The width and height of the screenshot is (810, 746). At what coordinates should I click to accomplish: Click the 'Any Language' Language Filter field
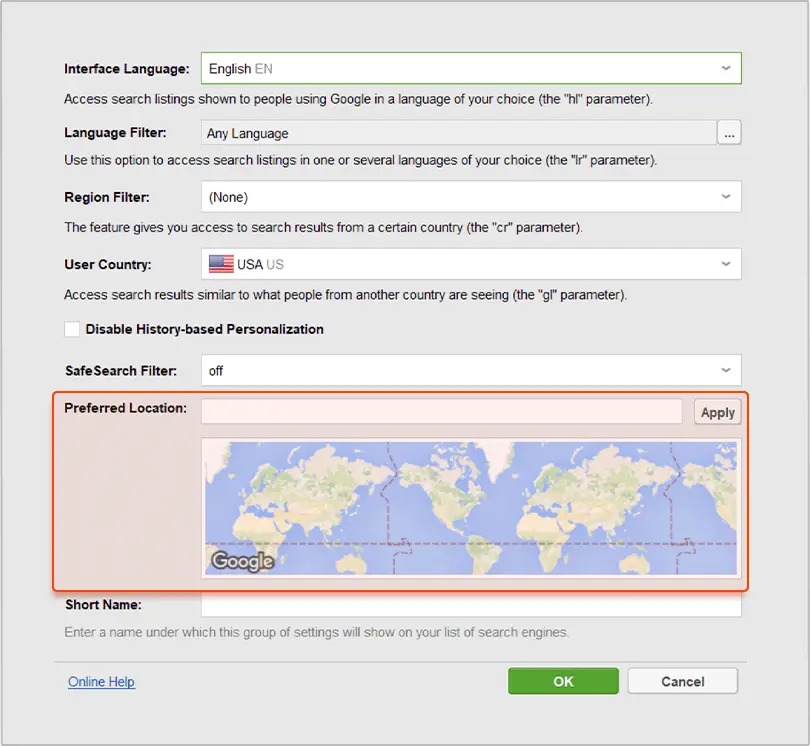(458, 133)
